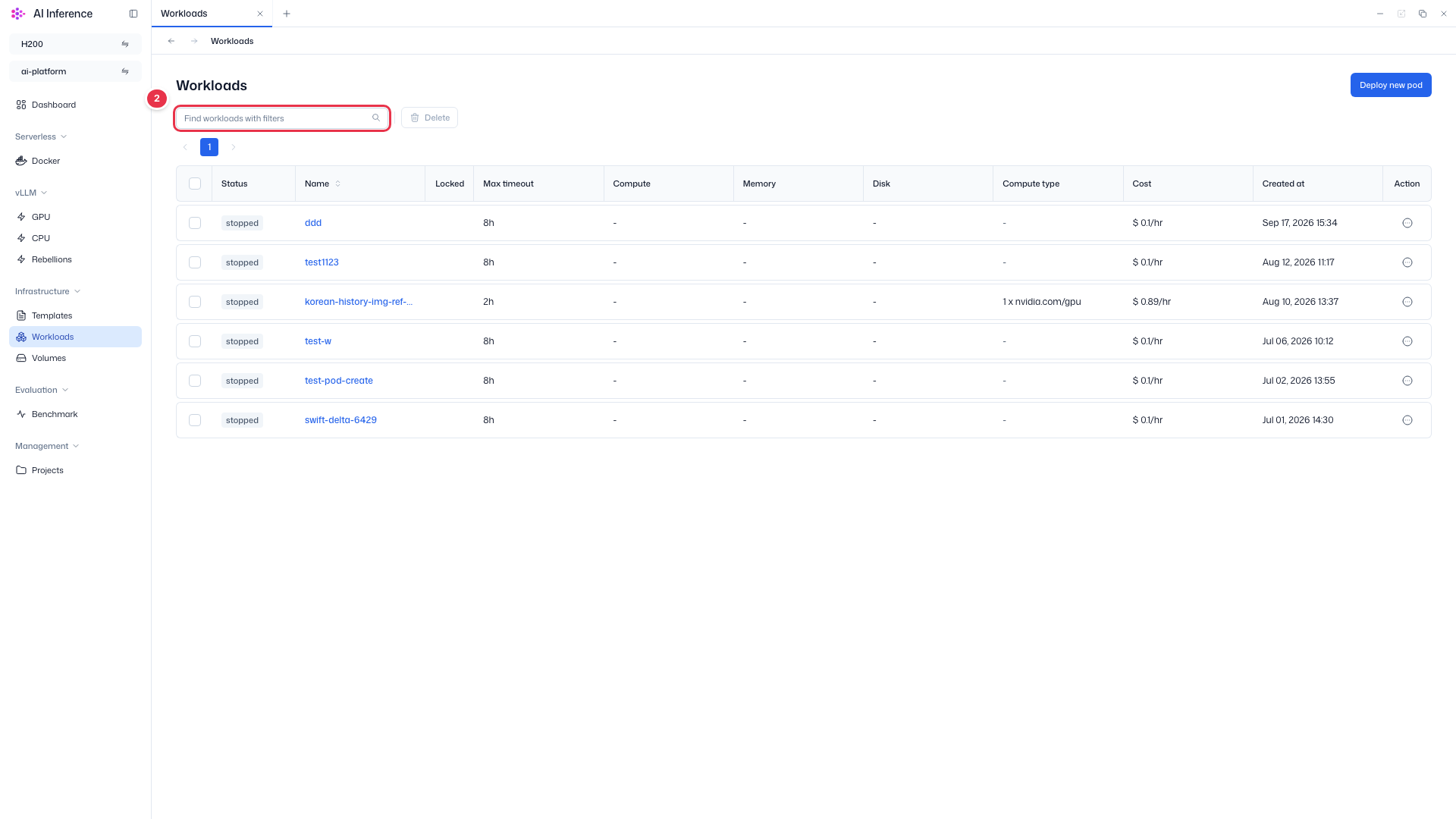
Task: Open Projects page
Action: (x=75, y=470)
